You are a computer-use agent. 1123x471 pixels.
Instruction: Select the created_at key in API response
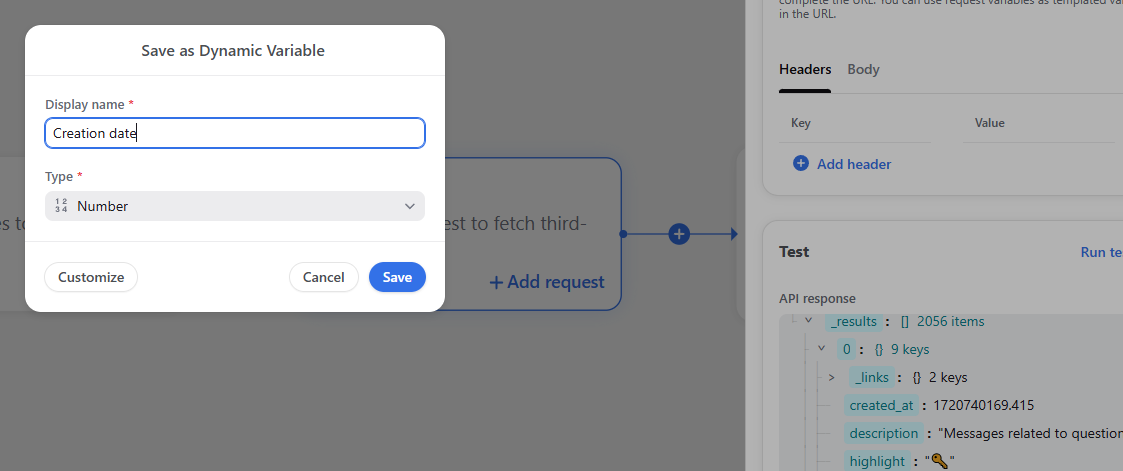pyautogui.click(x=882, y=405)
